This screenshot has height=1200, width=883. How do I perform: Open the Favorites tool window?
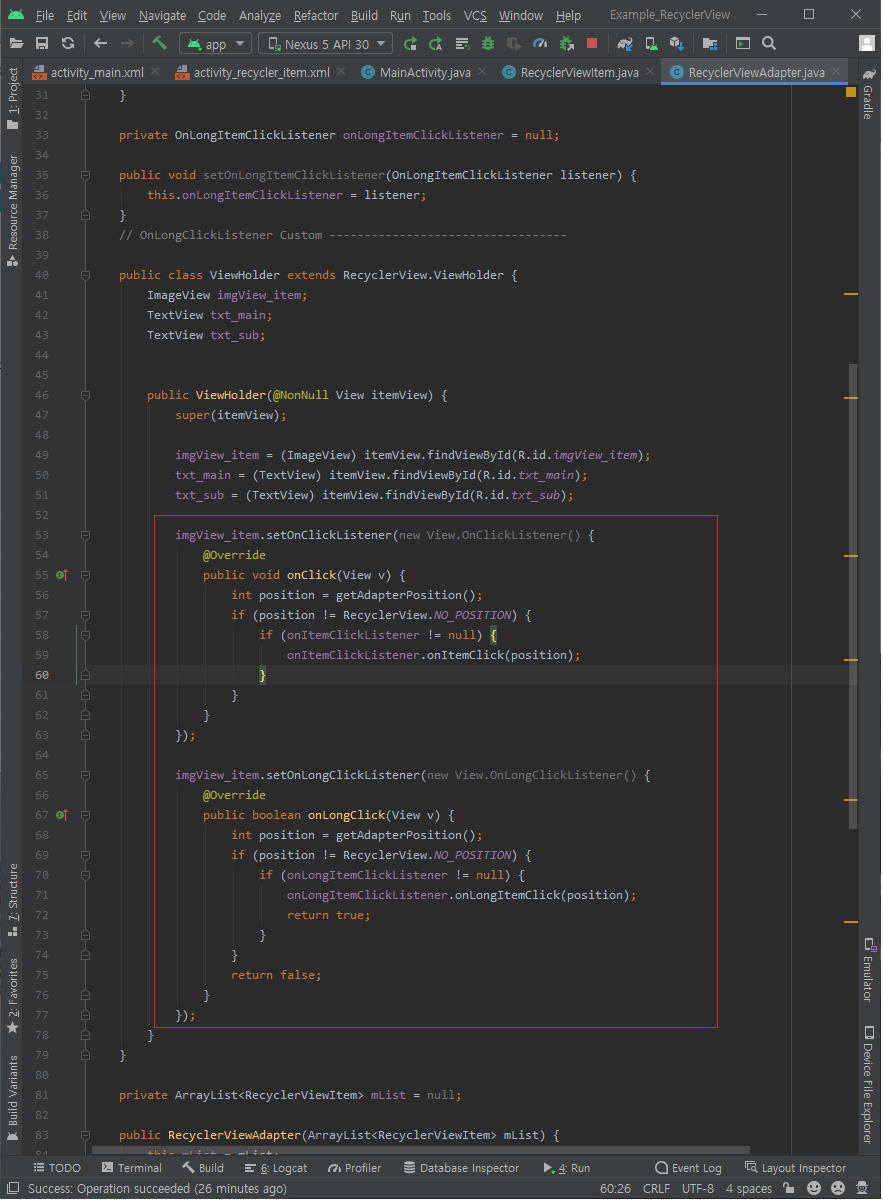[13, 996]
